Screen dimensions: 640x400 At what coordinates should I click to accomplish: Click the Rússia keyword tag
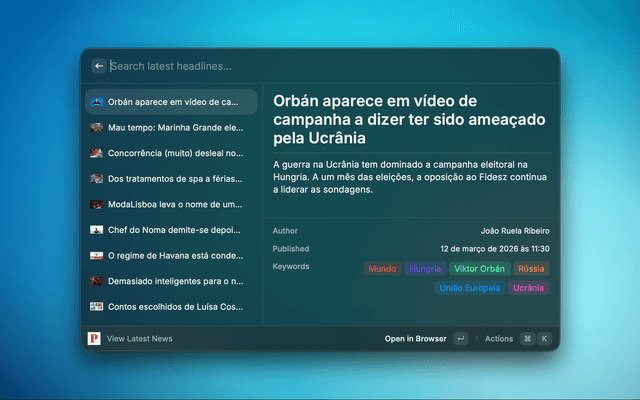pos(531,269)
